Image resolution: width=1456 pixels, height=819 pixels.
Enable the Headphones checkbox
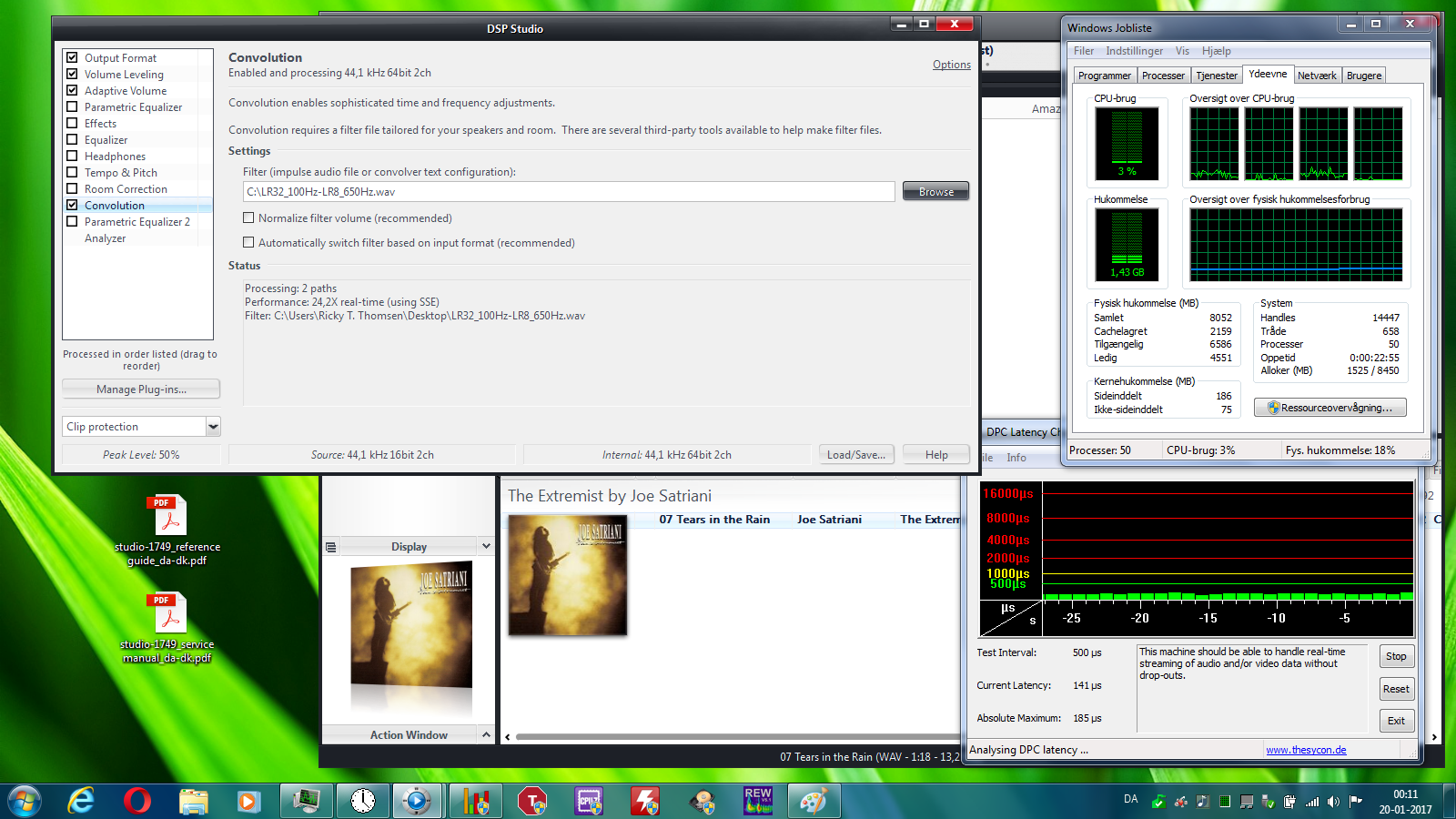click(x=72, y=156)
